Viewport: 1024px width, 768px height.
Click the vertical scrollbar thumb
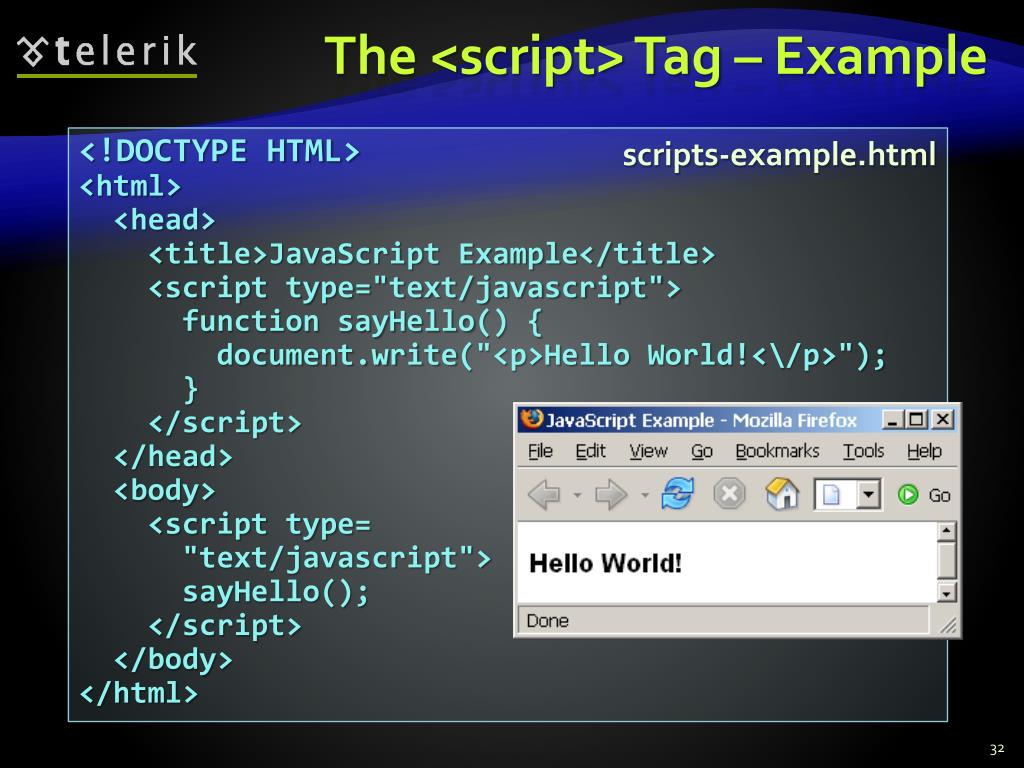pos(946,560)
